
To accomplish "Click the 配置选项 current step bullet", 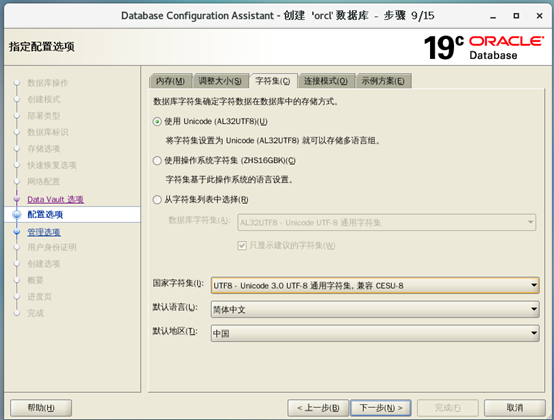I will [x=16, y=214].
